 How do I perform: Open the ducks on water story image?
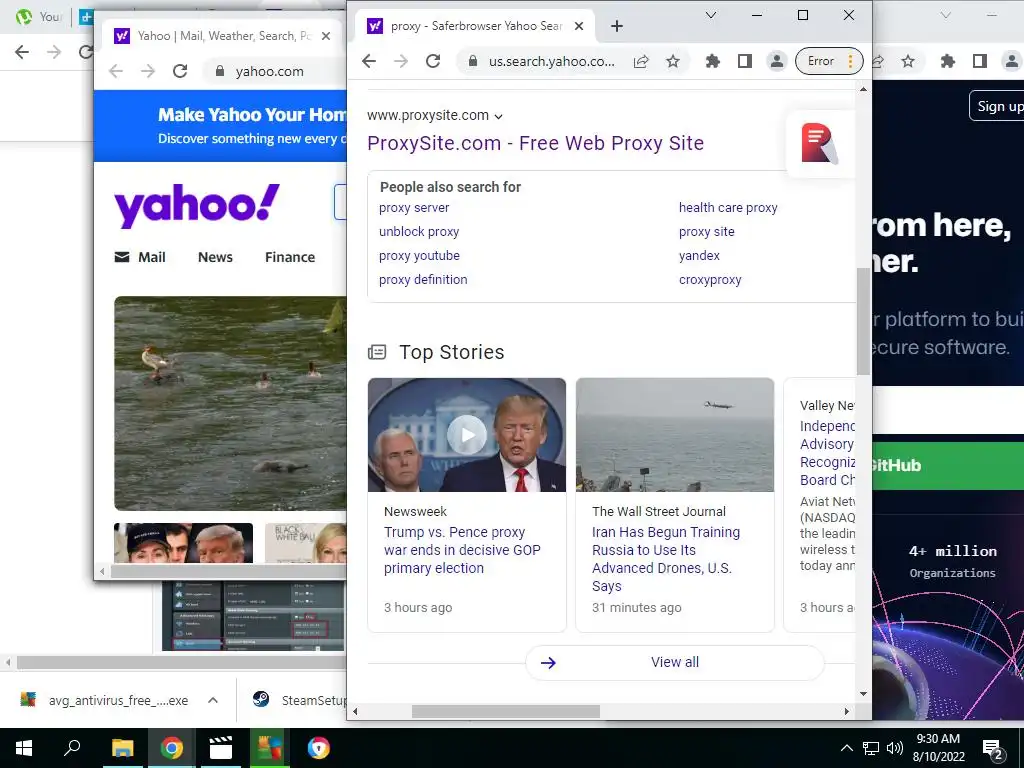(231, 403)
